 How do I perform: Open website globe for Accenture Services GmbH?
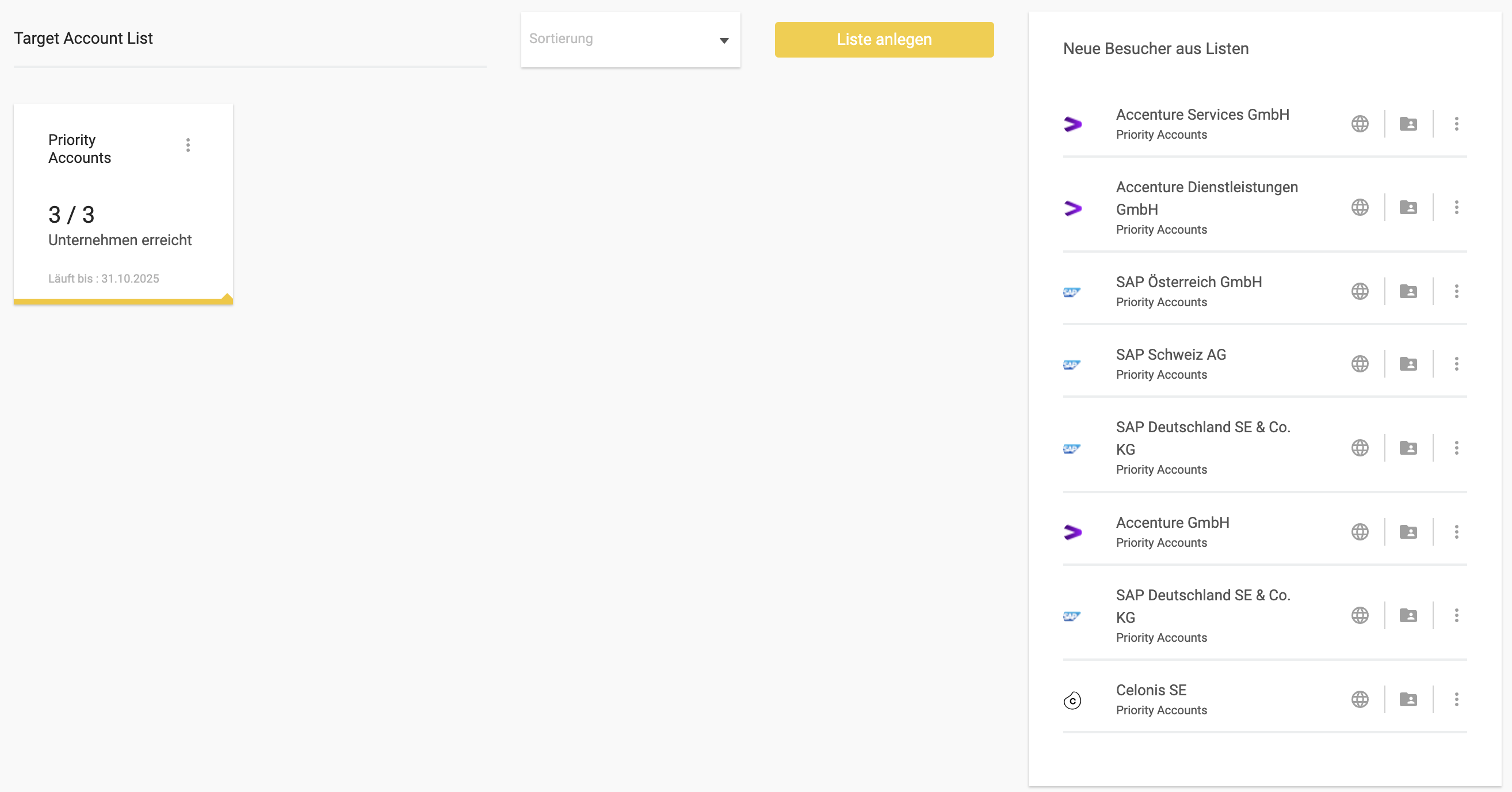(x=1360, y=124)
